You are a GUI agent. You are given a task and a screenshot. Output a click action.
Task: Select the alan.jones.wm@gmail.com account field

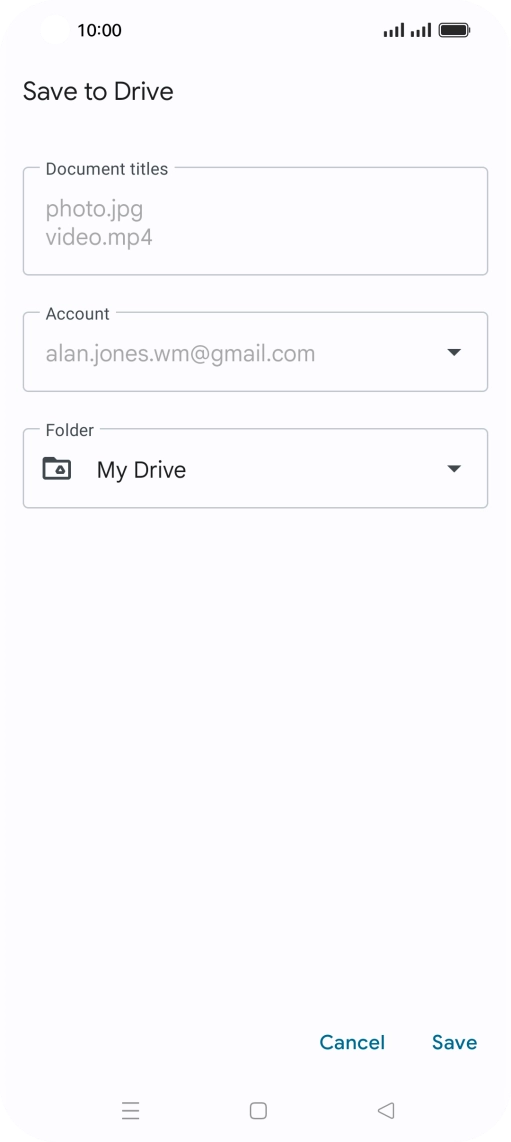point(256,353)
